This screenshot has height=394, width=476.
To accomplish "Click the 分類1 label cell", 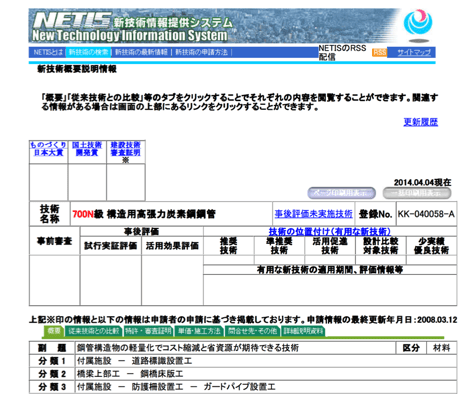I will click(x=52, y=361).
